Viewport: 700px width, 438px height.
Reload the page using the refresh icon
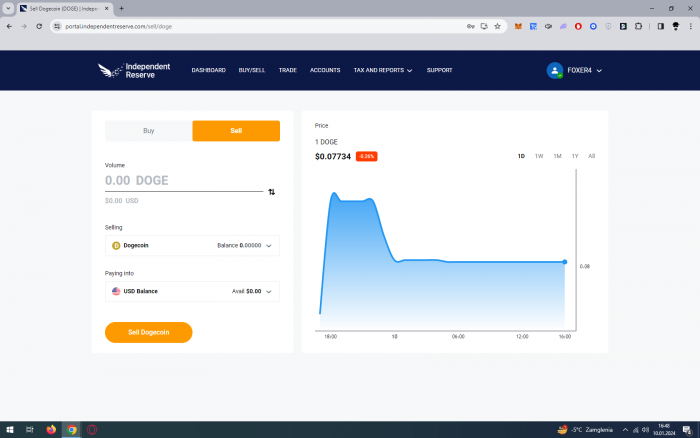(39, 26)
